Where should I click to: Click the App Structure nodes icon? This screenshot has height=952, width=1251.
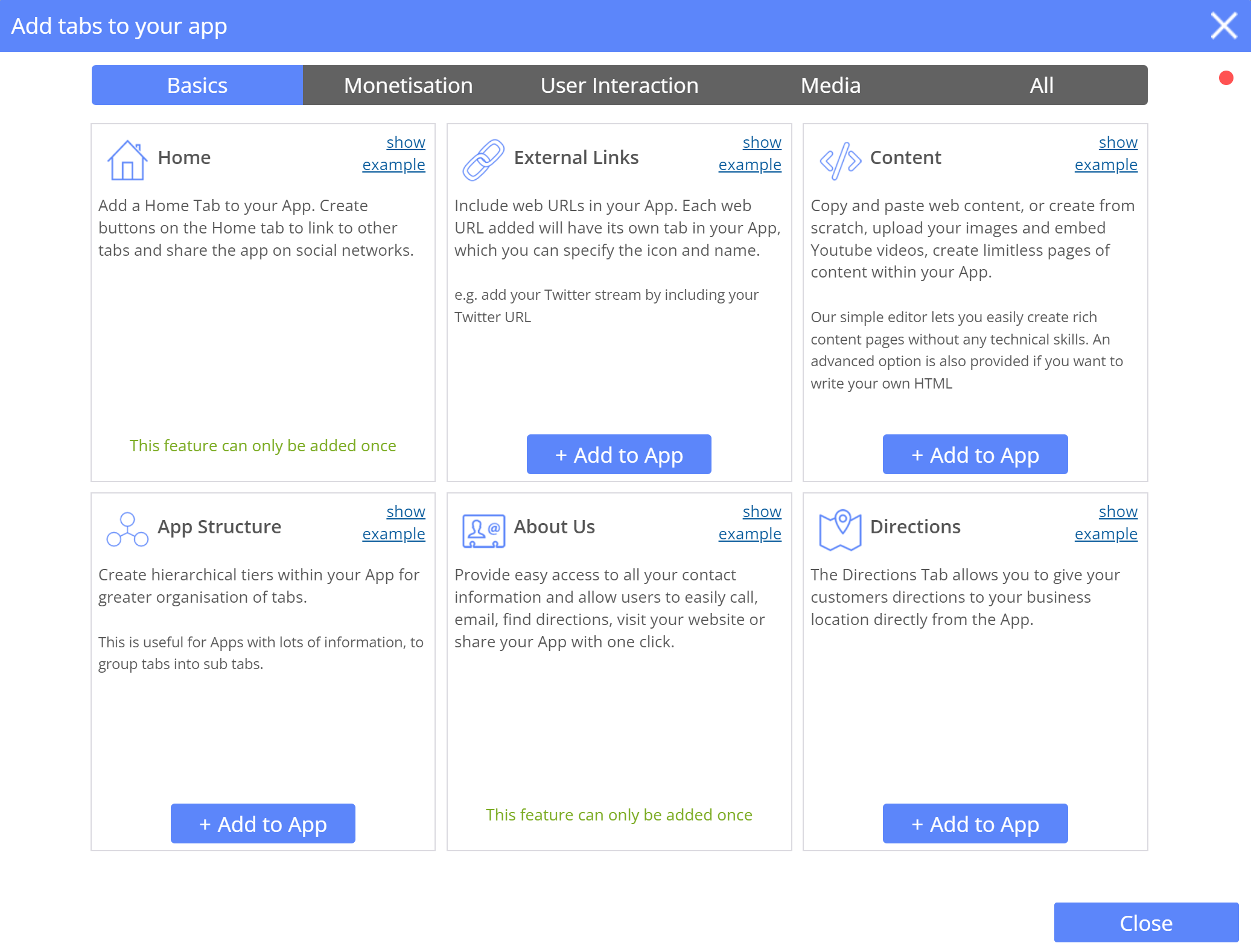(127, 529)
